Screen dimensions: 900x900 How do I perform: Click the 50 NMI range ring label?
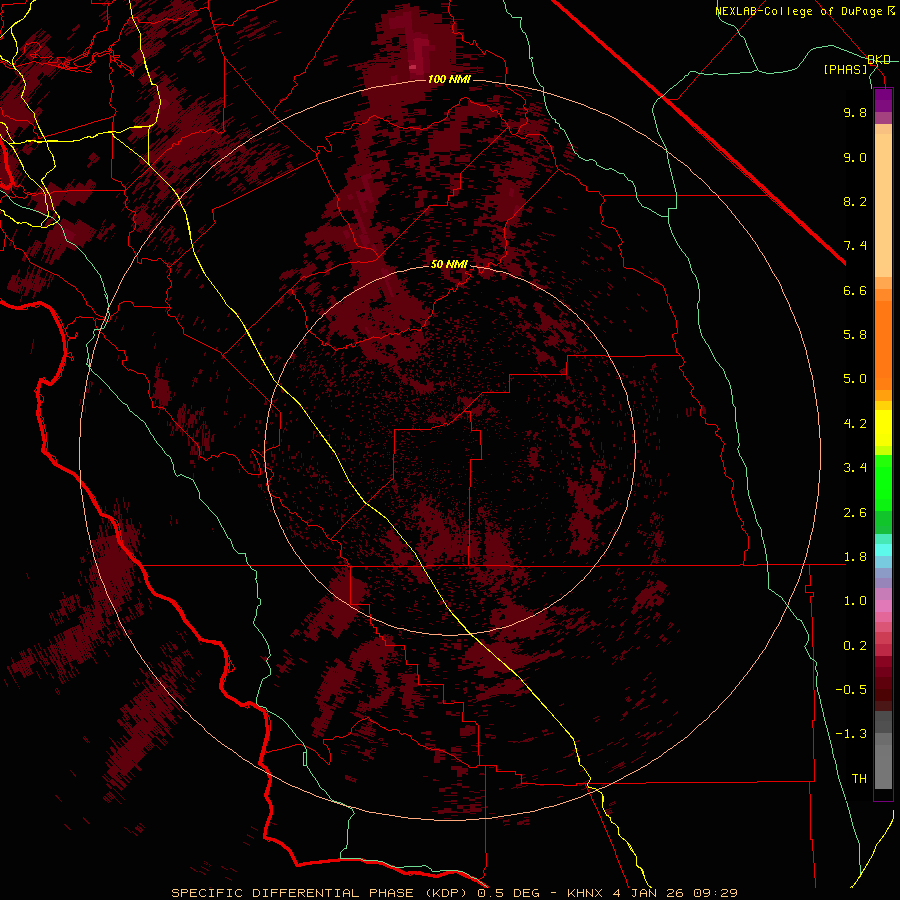click(x=449, y=265)
